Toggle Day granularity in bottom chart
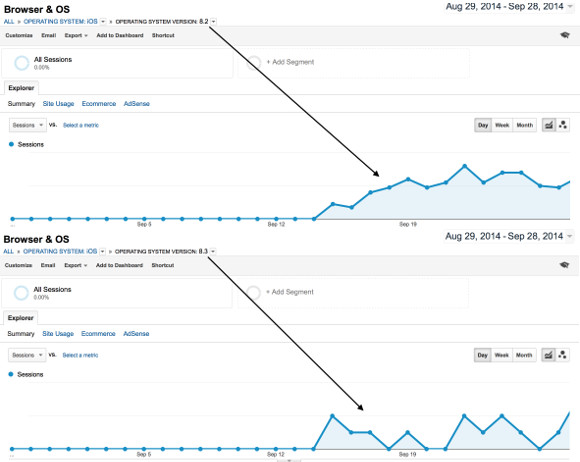 point(482,355)
